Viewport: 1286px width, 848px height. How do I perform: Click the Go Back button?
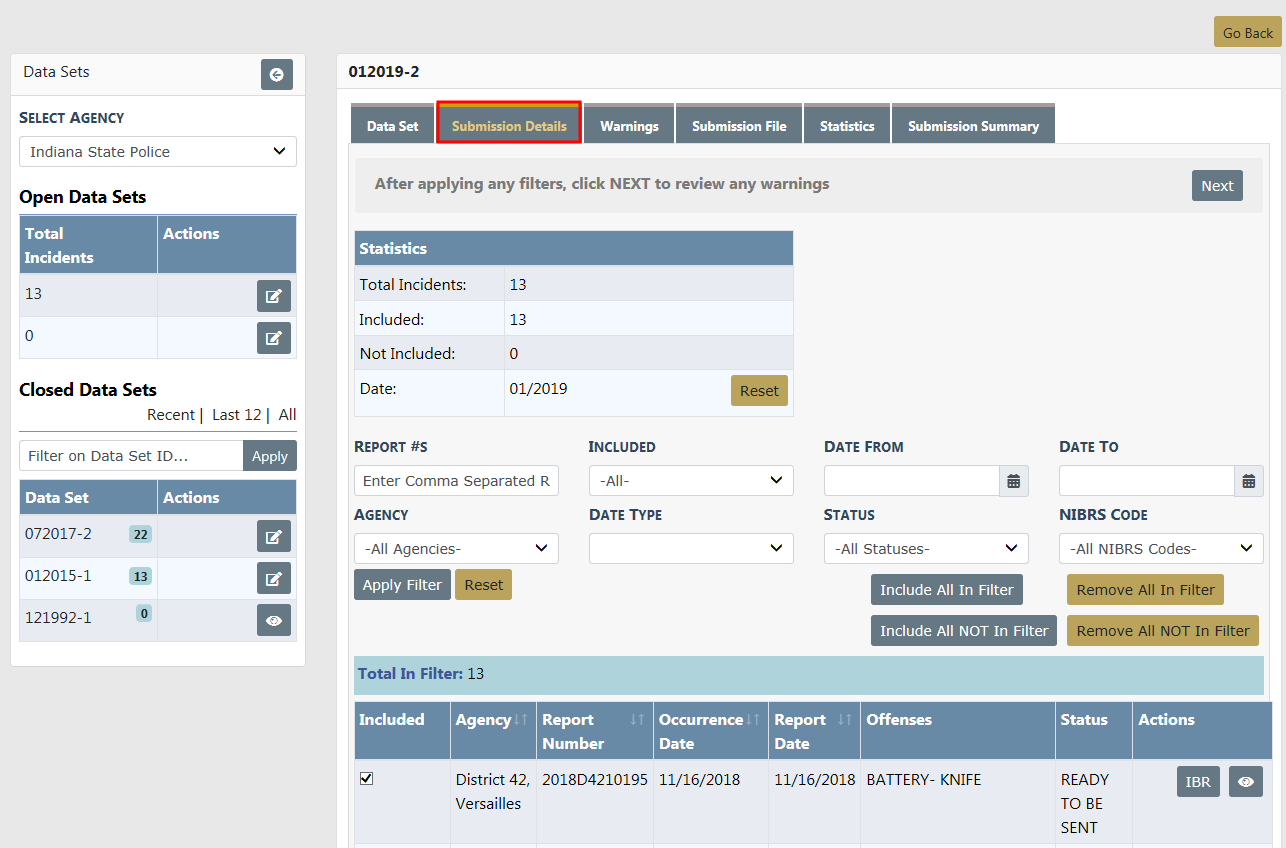pyautogui.click(x=1247, y=33)
